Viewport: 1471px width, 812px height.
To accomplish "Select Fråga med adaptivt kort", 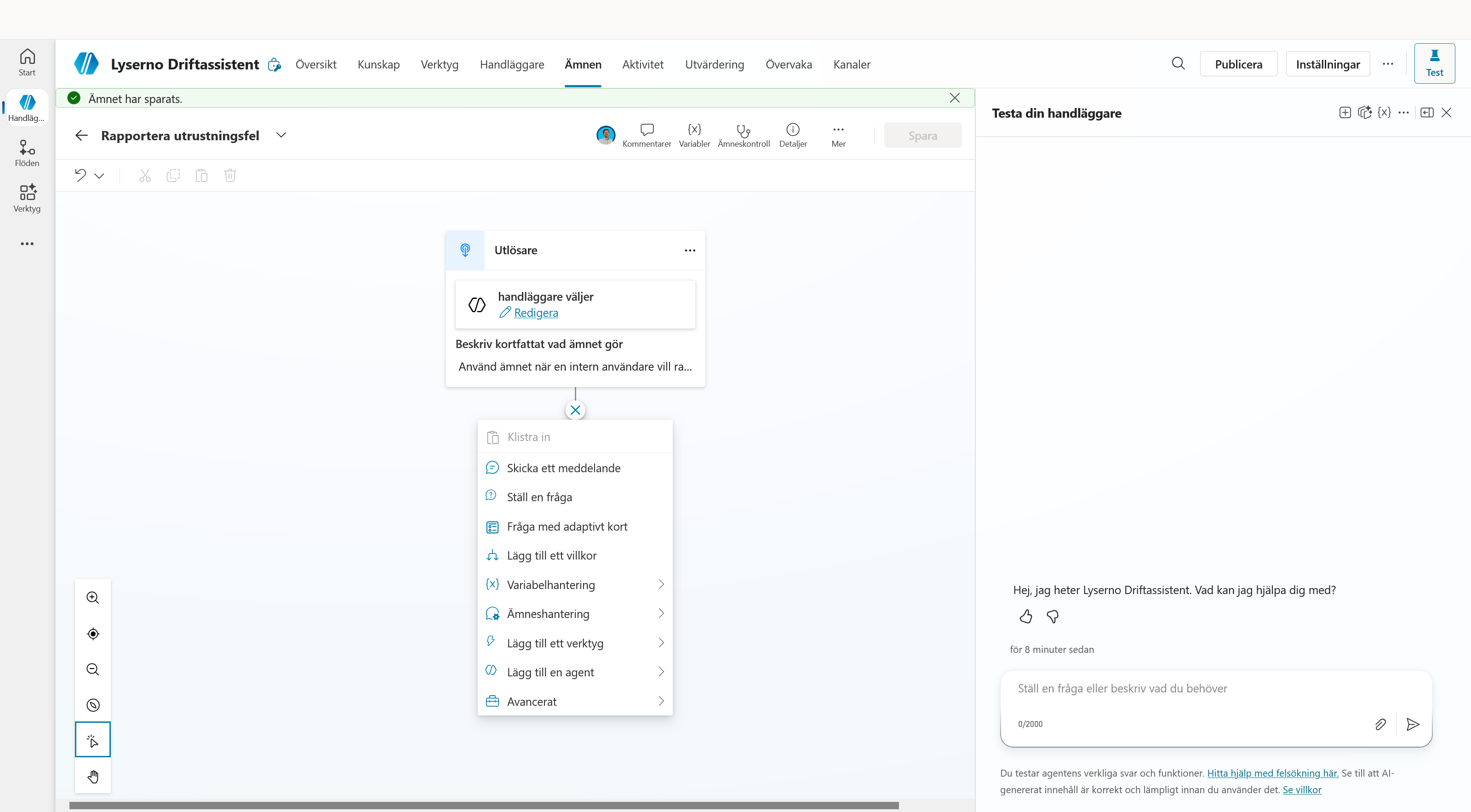I will pos(575,526).
